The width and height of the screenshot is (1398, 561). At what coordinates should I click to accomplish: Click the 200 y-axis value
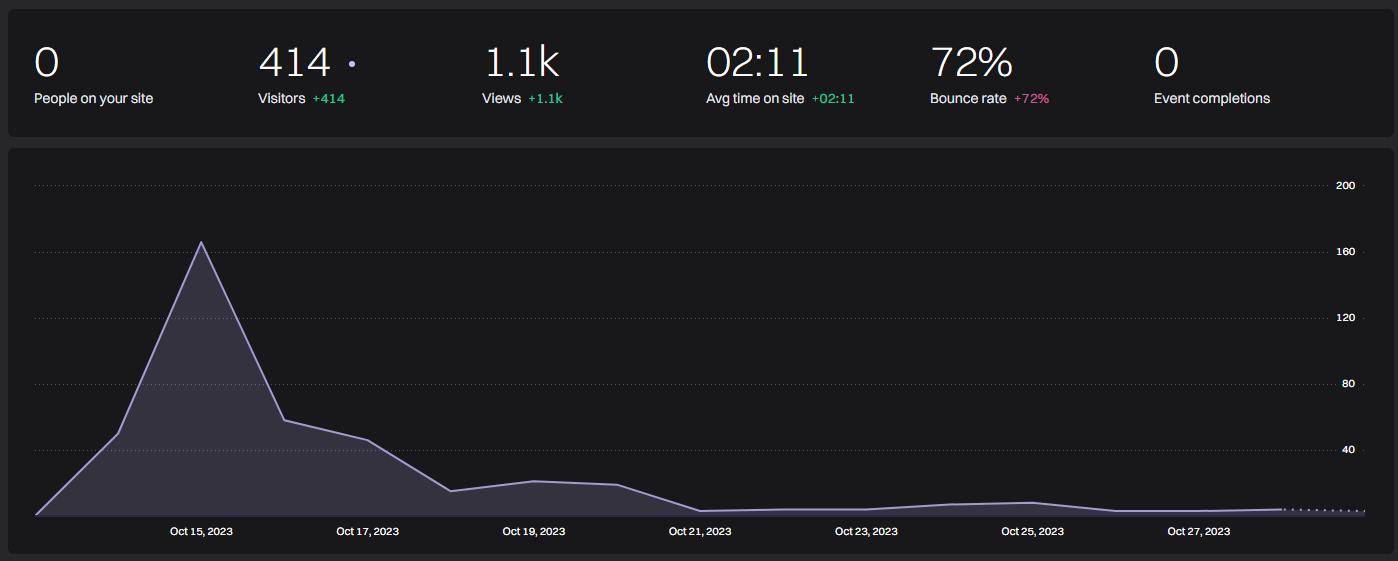(x=1345, y=185)
